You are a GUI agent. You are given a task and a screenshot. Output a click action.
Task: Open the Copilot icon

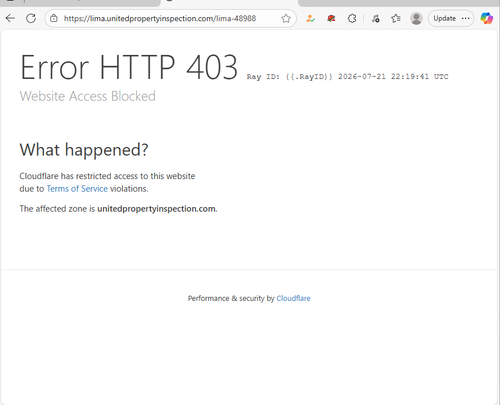click(487, 18)
